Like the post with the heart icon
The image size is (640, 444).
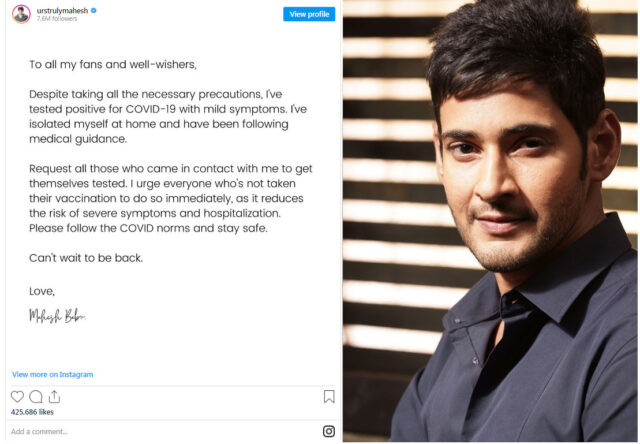click(17, 396)
